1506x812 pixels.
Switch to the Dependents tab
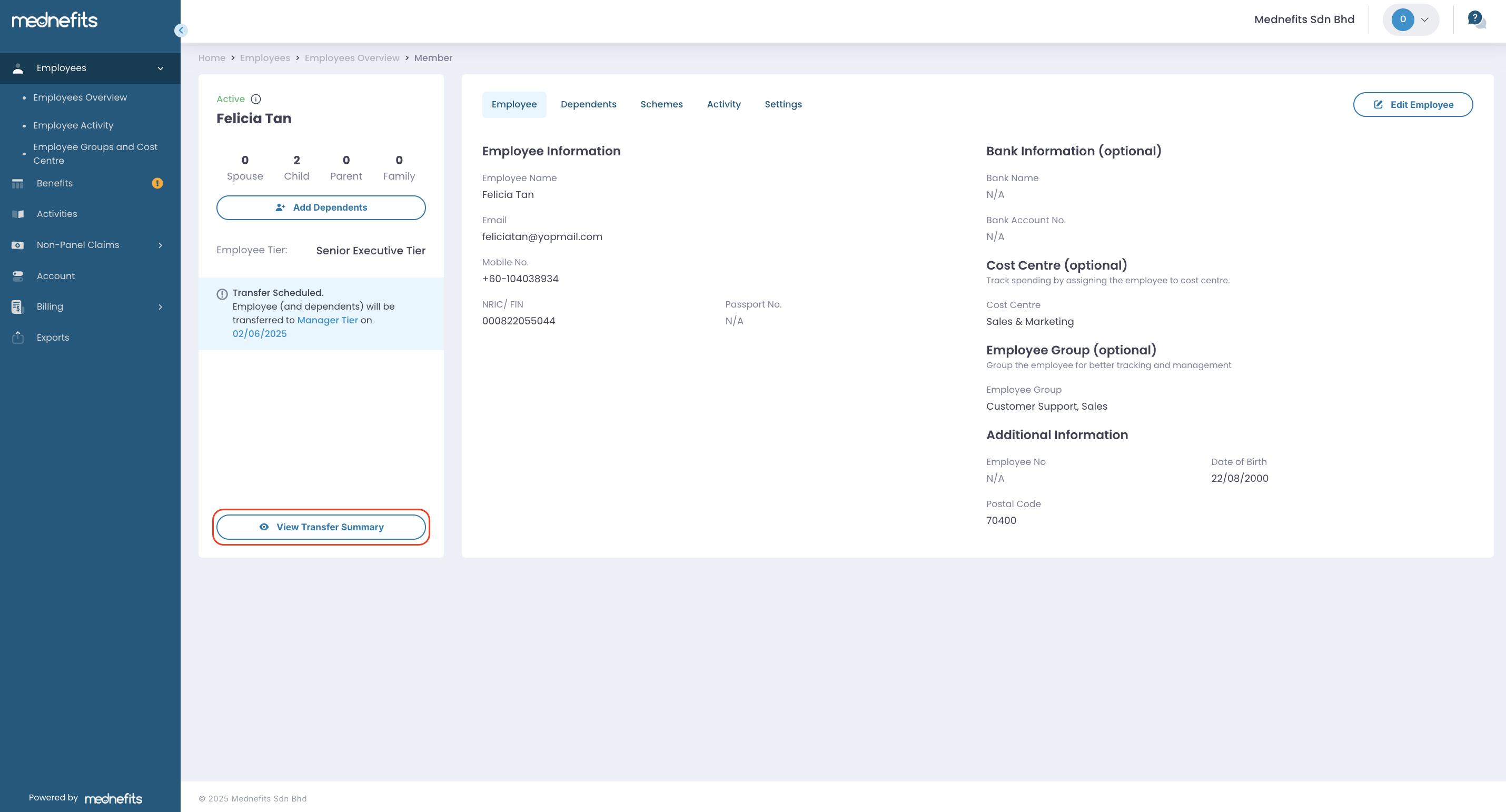588,104
